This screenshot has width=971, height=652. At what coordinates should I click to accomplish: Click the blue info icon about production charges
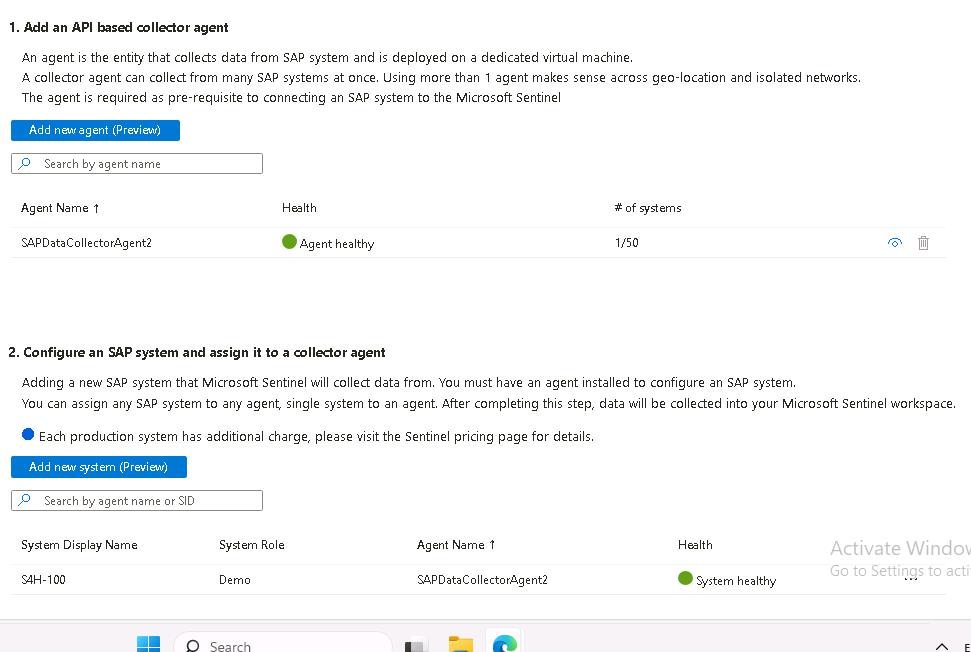[x=28, y=435]
